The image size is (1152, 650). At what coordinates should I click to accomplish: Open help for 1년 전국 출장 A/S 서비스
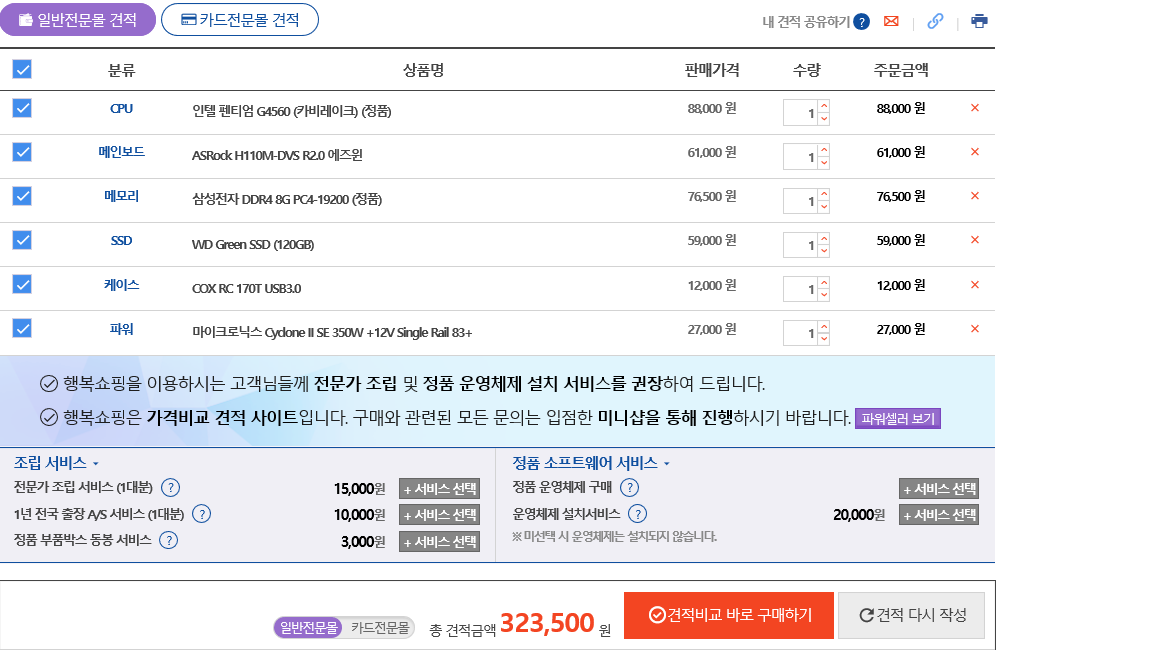(x=201, y=514)
